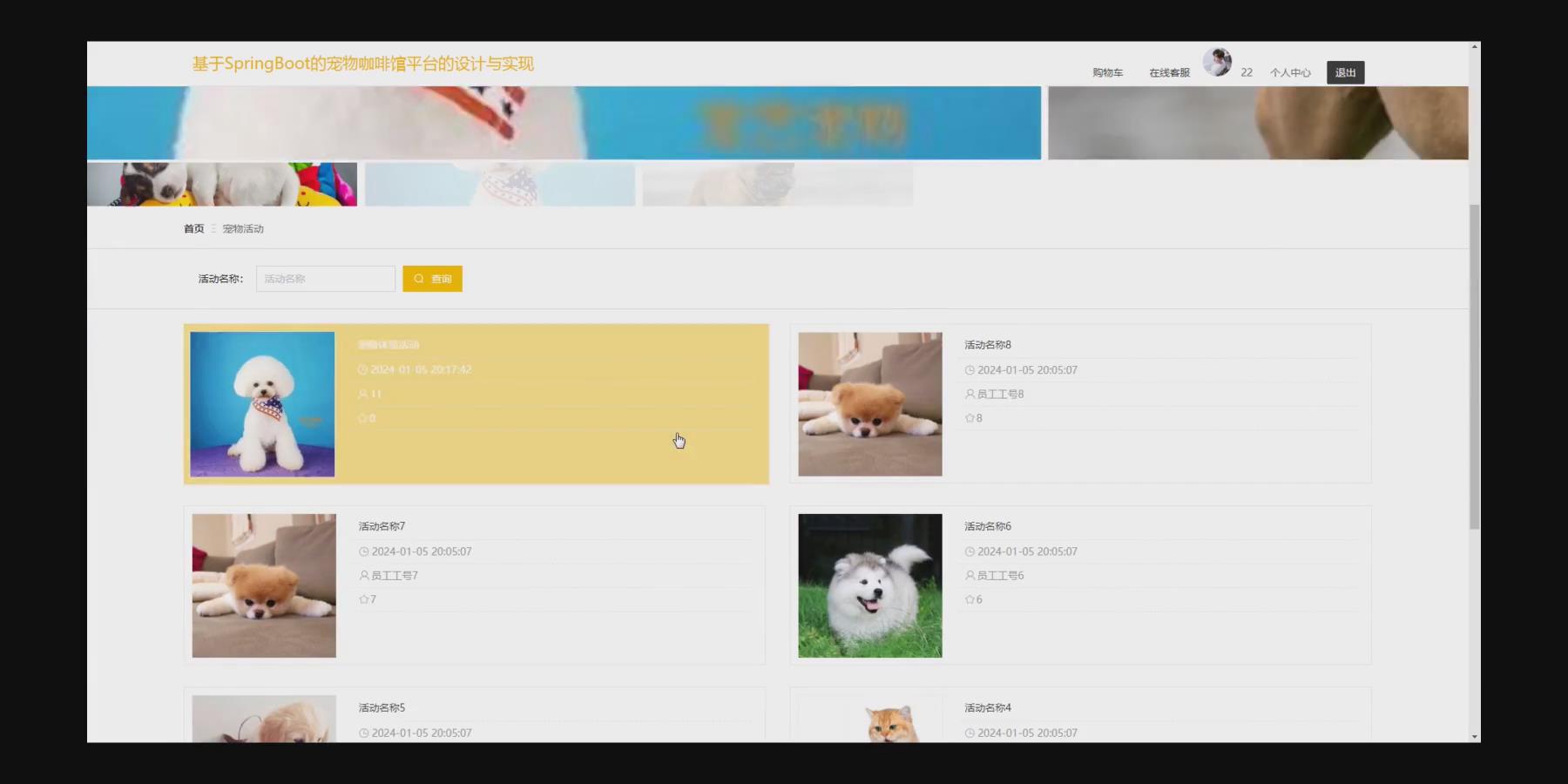Click the 活动名称6 fluffy dog image

870,585
